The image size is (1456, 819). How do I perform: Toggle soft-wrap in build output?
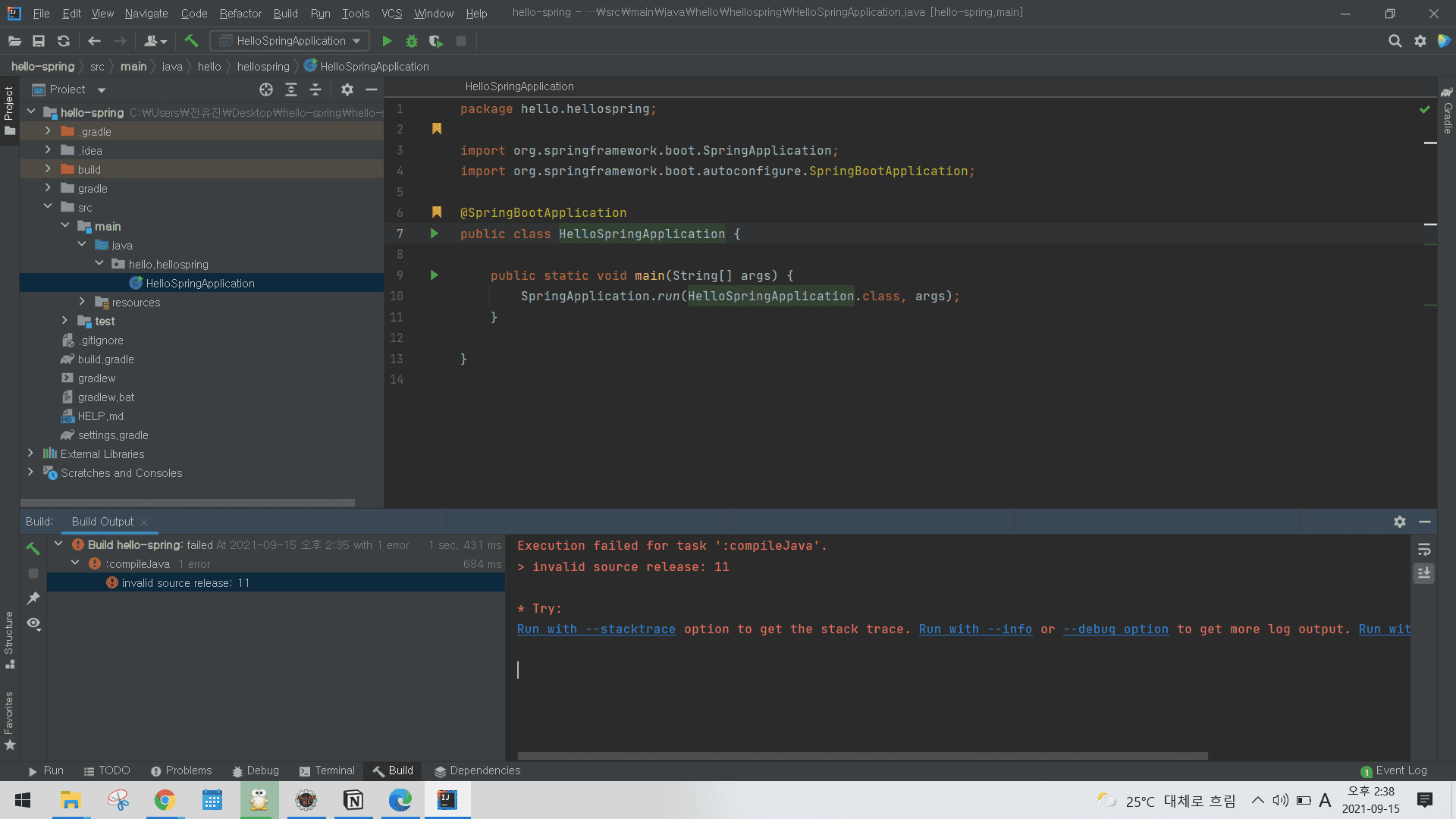(x=1424, y=549)
